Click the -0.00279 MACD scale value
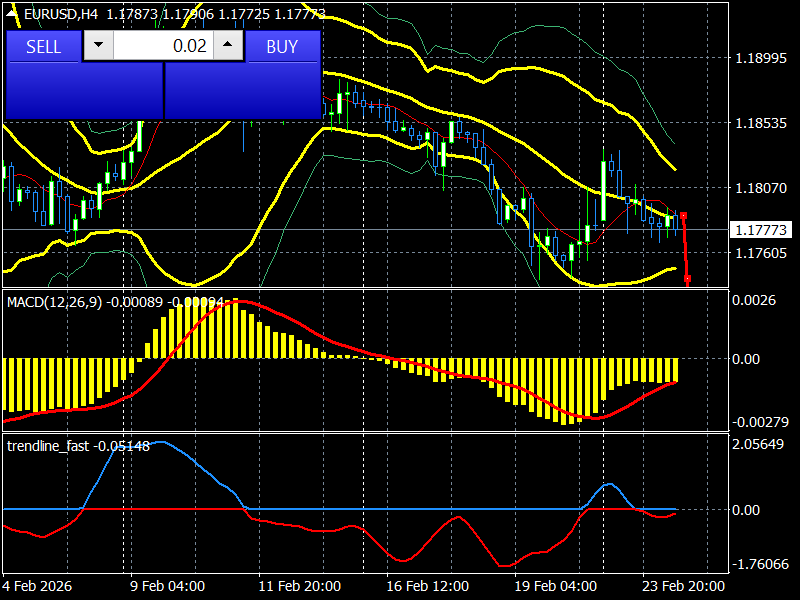 point(760,422)
